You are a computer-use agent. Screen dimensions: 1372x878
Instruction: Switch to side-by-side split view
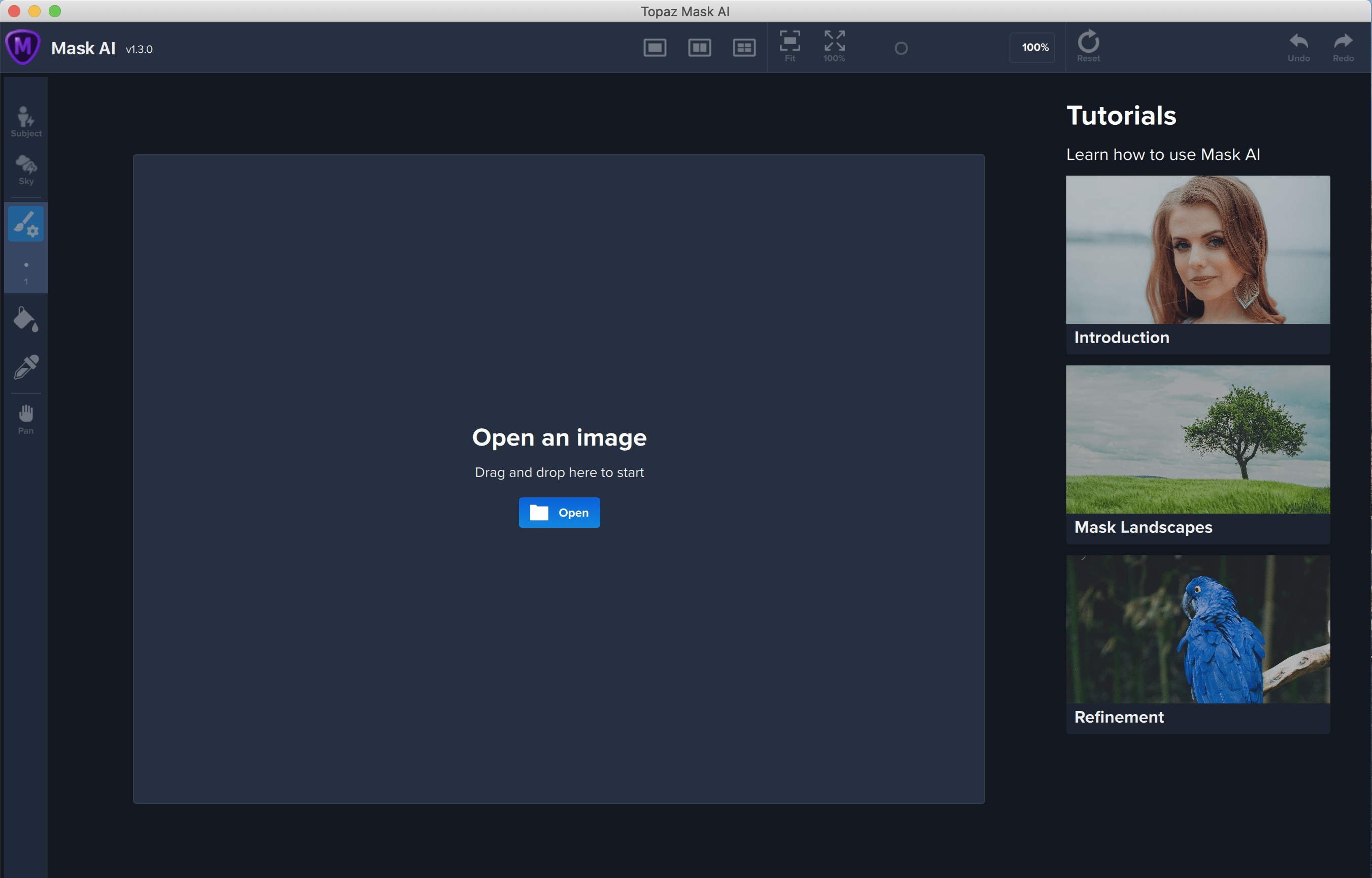click(699, 48)
